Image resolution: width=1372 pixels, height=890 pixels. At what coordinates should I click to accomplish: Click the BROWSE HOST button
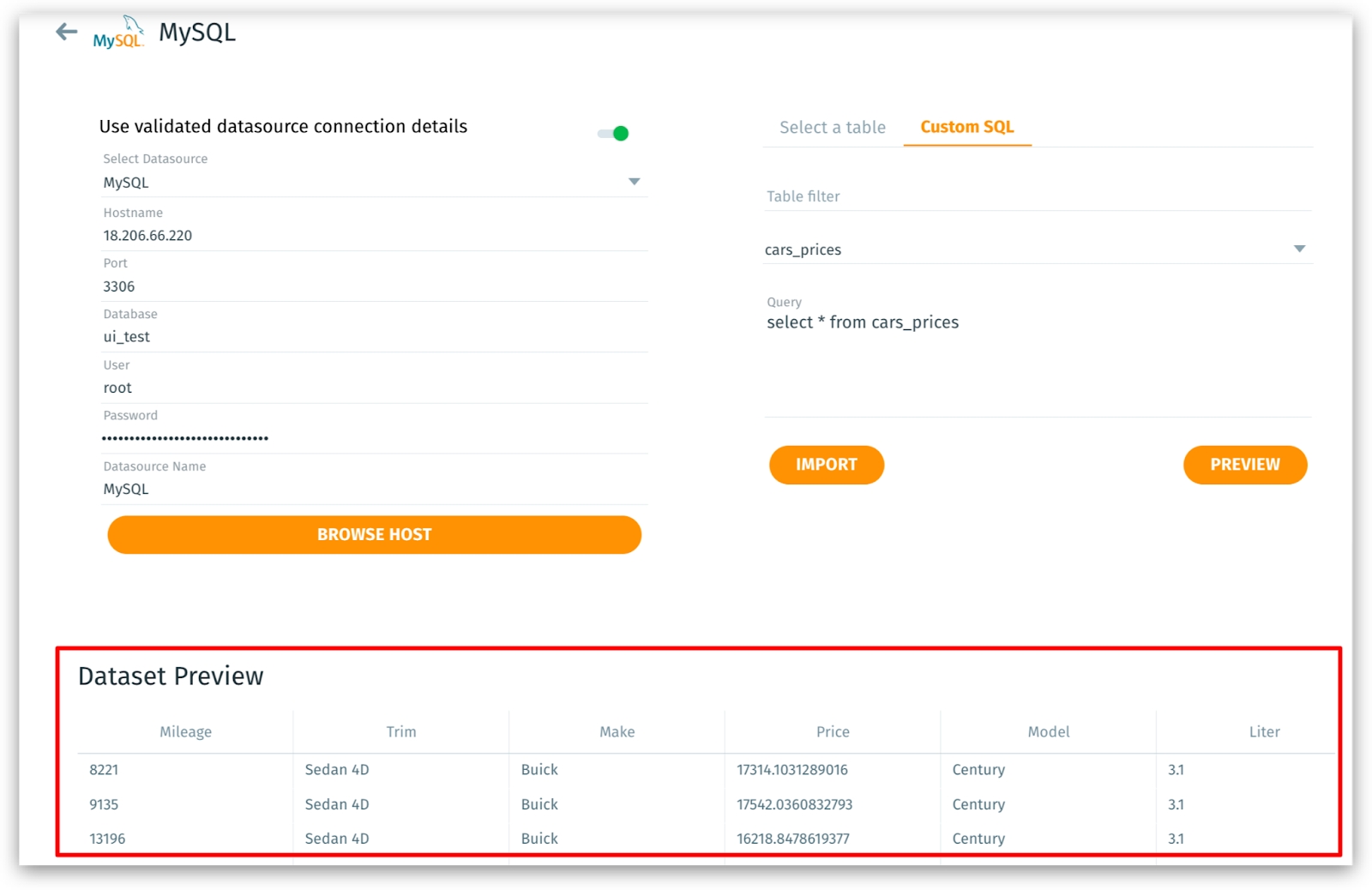374,535
